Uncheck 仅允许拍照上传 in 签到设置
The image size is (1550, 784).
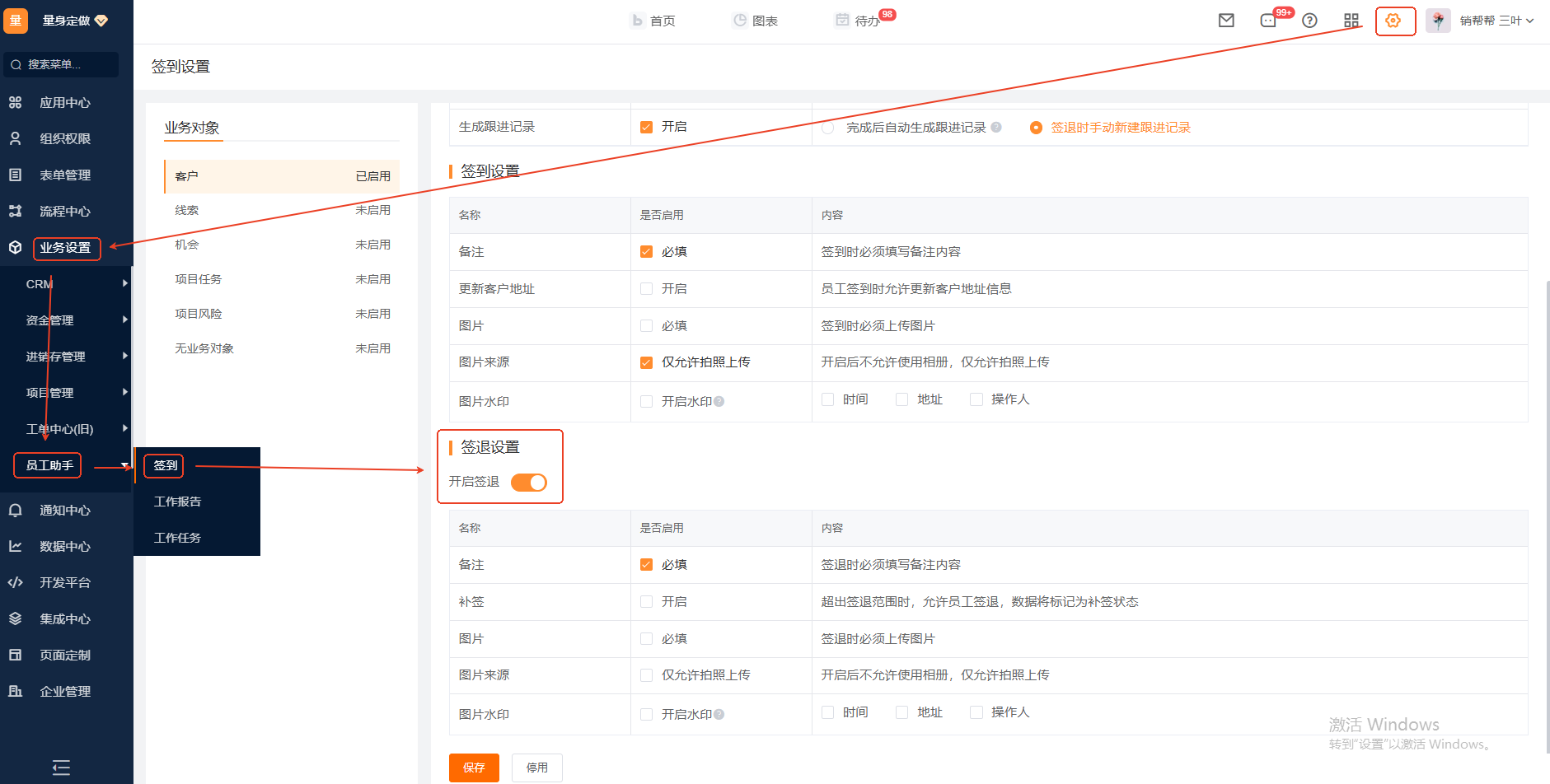[646, 362]
